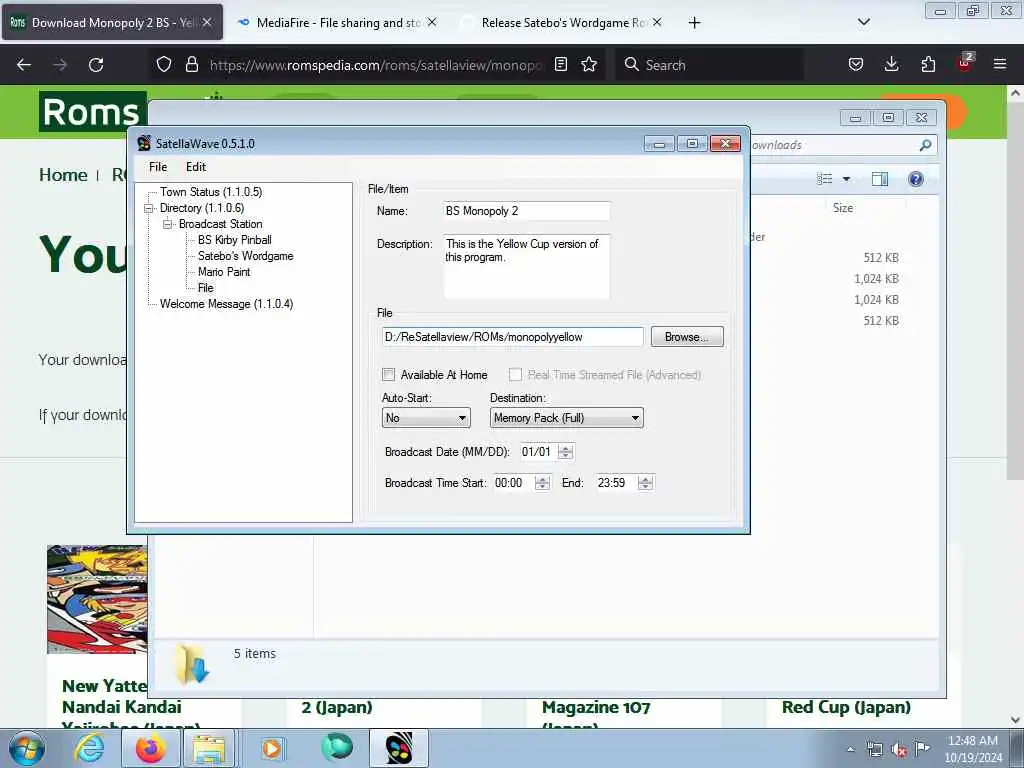Image resolution: width=1024 pixels, height=768 pixels.
Task: Launch Internet Explorer from taskbar
Action: point(89,748)
